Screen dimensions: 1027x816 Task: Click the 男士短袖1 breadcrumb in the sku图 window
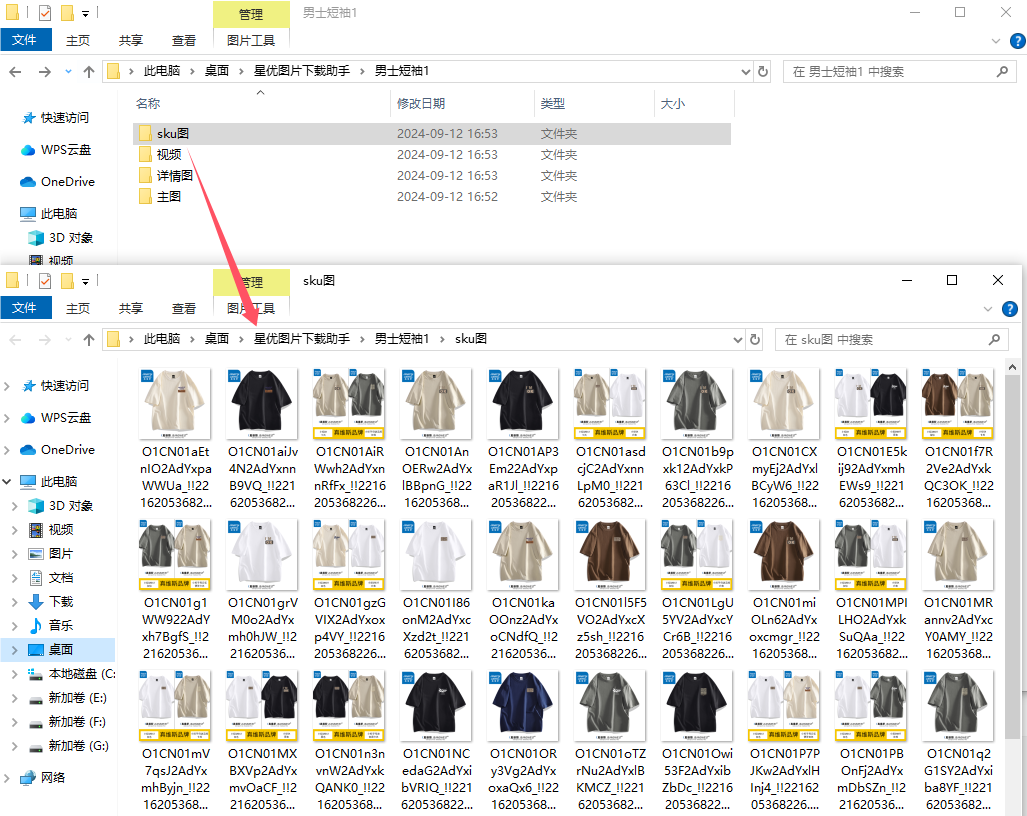(401, 339)
